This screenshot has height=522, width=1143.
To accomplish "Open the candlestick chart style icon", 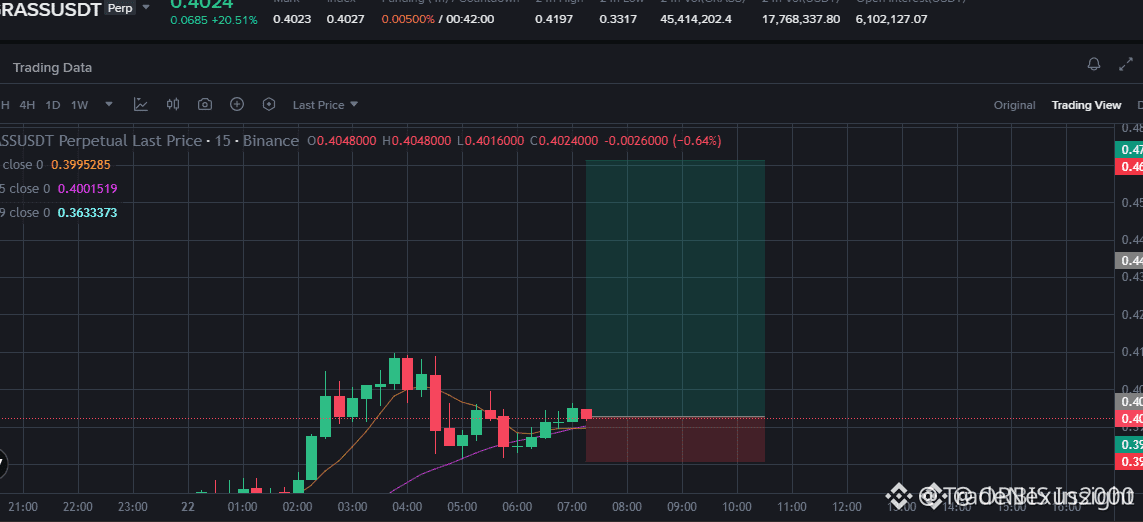I will click(x=173, y=104).
